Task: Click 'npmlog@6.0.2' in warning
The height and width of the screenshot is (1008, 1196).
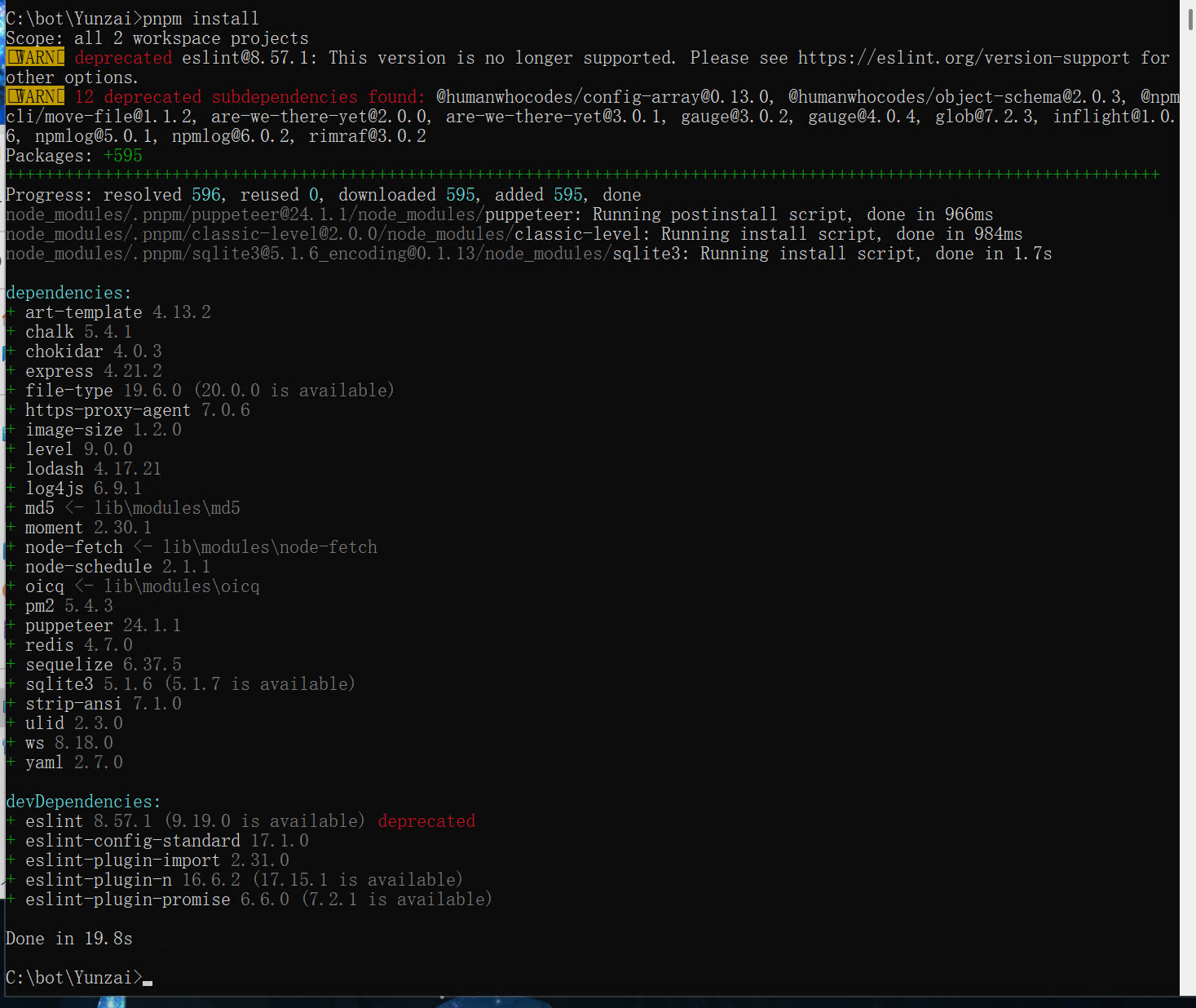Action: 231,135
